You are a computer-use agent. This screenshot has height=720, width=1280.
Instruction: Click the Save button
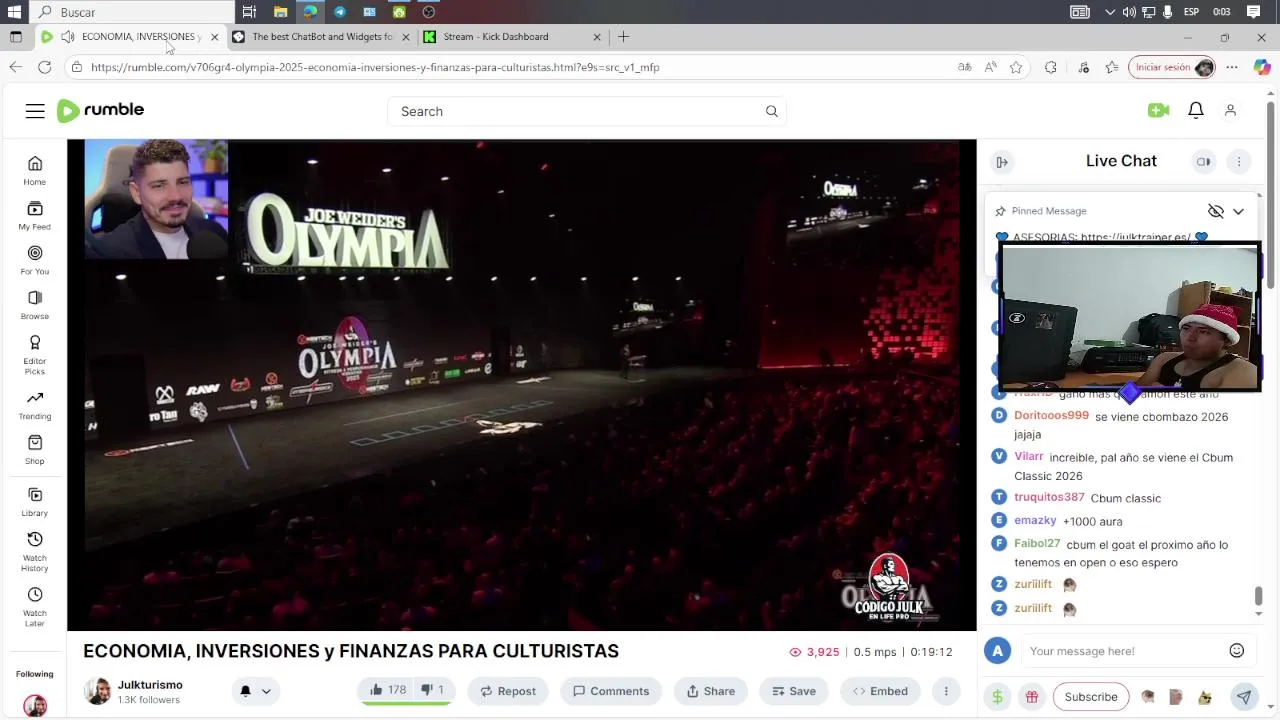[795, 691]
